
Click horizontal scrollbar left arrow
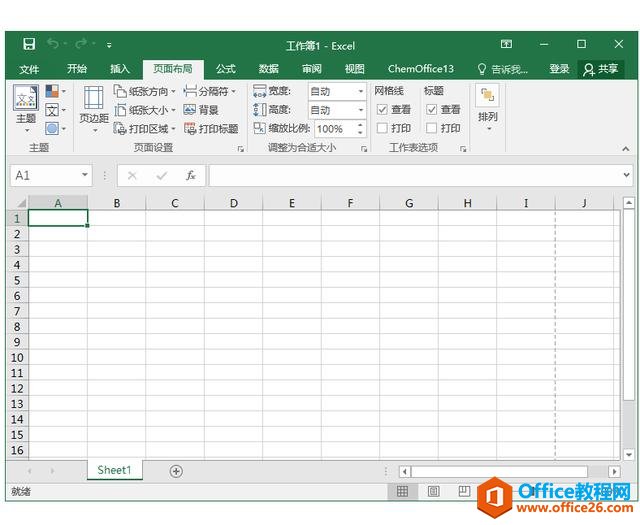pos(404,472)
